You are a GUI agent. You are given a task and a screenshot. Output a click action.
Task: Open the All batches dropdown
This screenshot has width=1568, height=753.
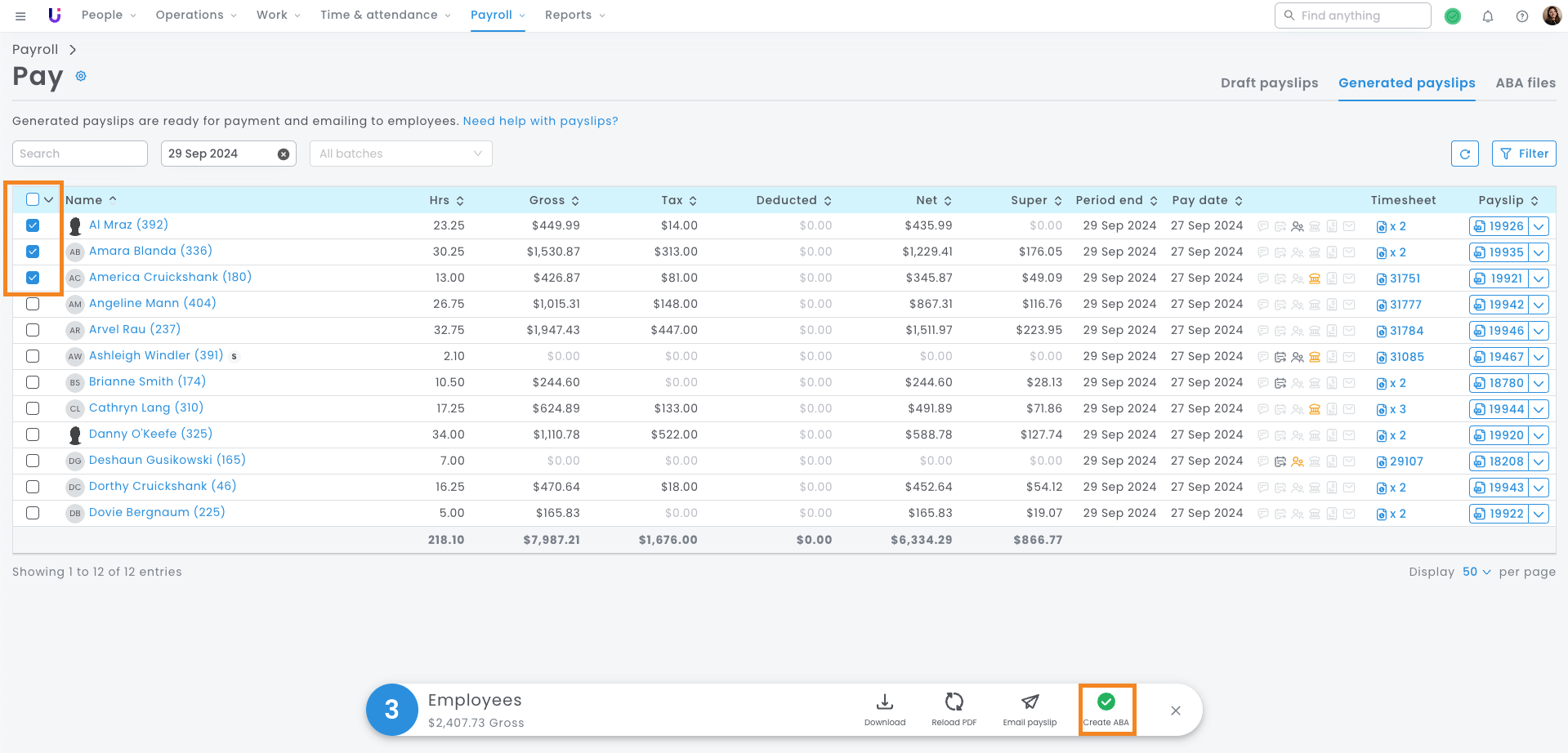pos(400,154)
